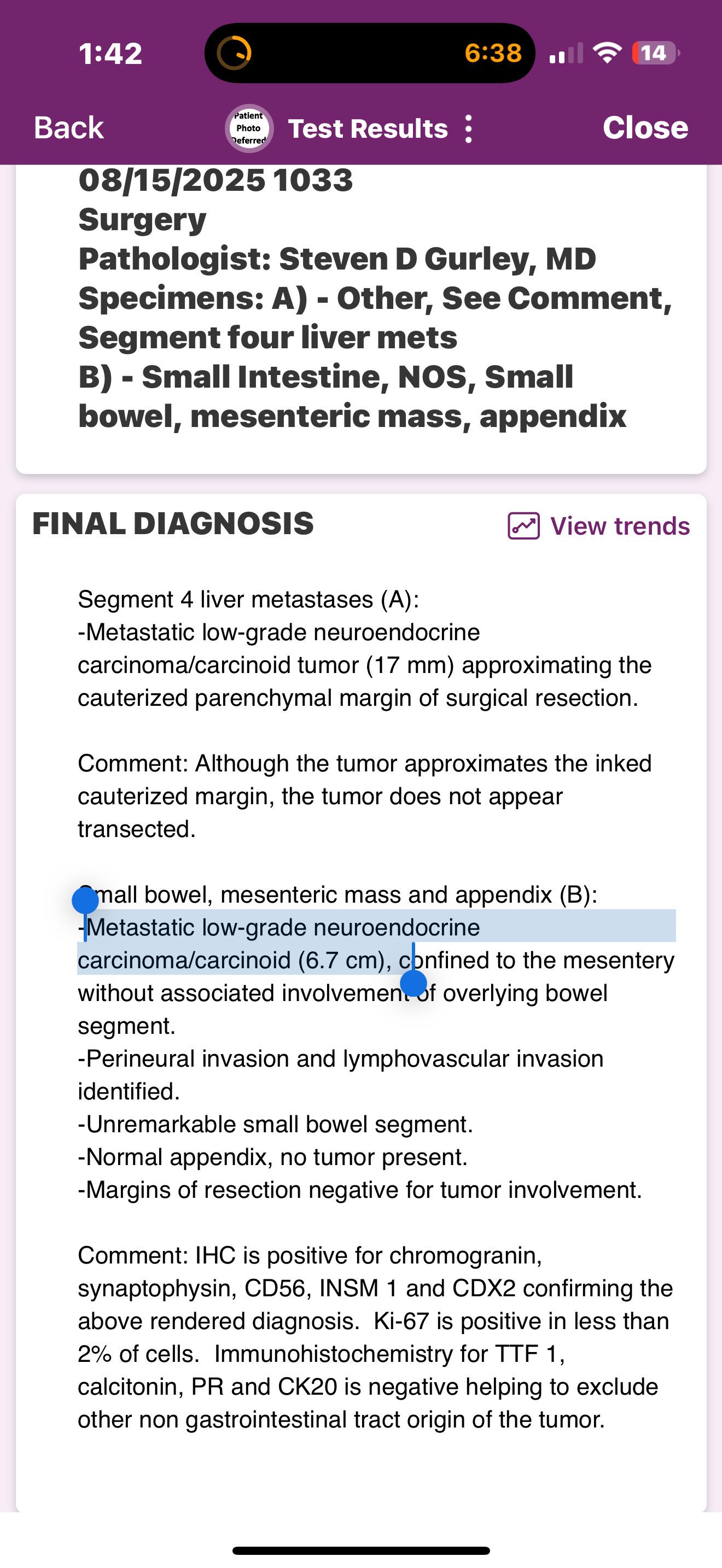Tap the 6:38 timer in Dynamic Island
The width and height of the screenshot is (722, 1568).
point(493,53)
